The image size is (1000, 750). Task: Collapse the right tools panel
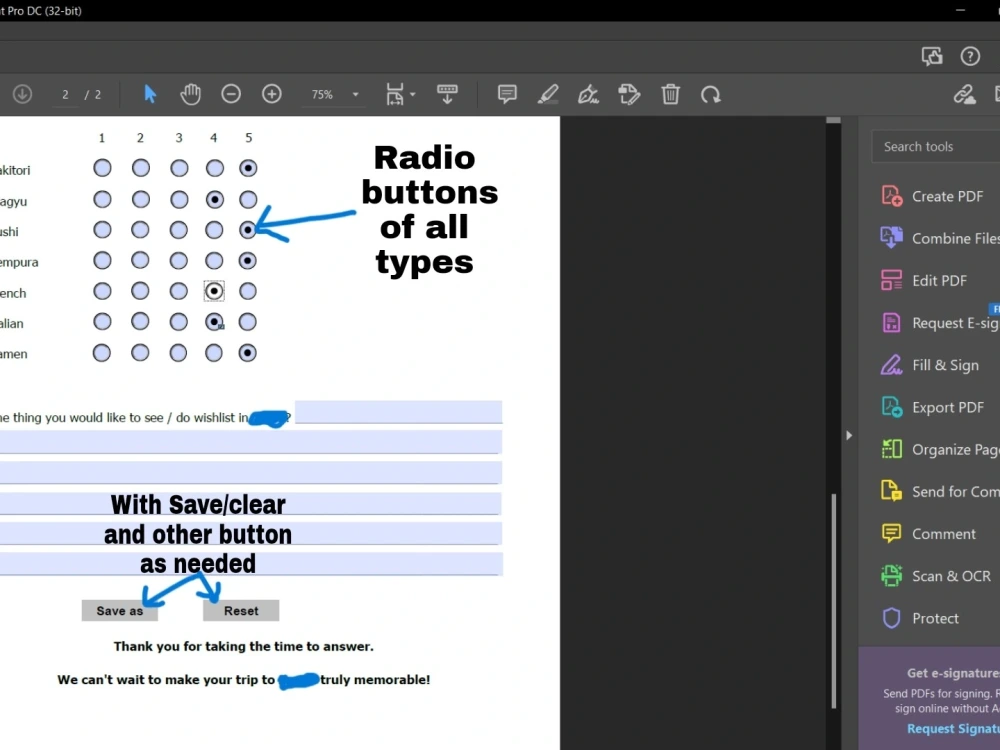click(849, 435)
